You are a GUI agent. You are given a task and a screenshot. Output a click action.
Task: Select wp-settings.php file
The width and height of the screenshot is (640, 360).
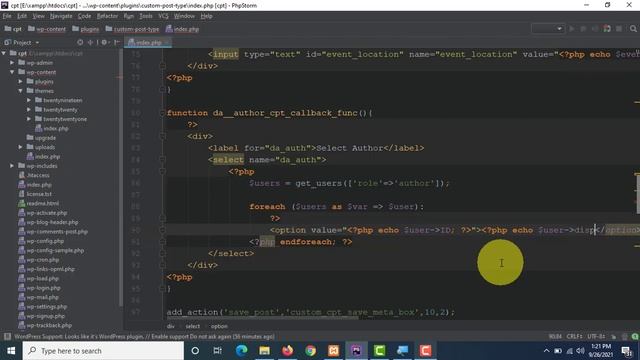click(x=43, y=307)
